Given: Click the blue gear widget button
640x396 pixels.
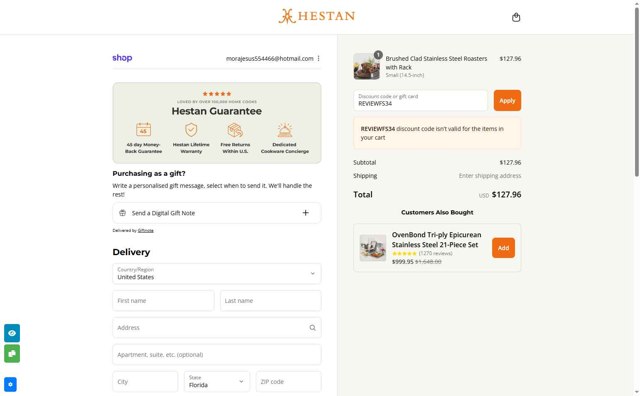Looking at the screenshot, I should 10,384.
